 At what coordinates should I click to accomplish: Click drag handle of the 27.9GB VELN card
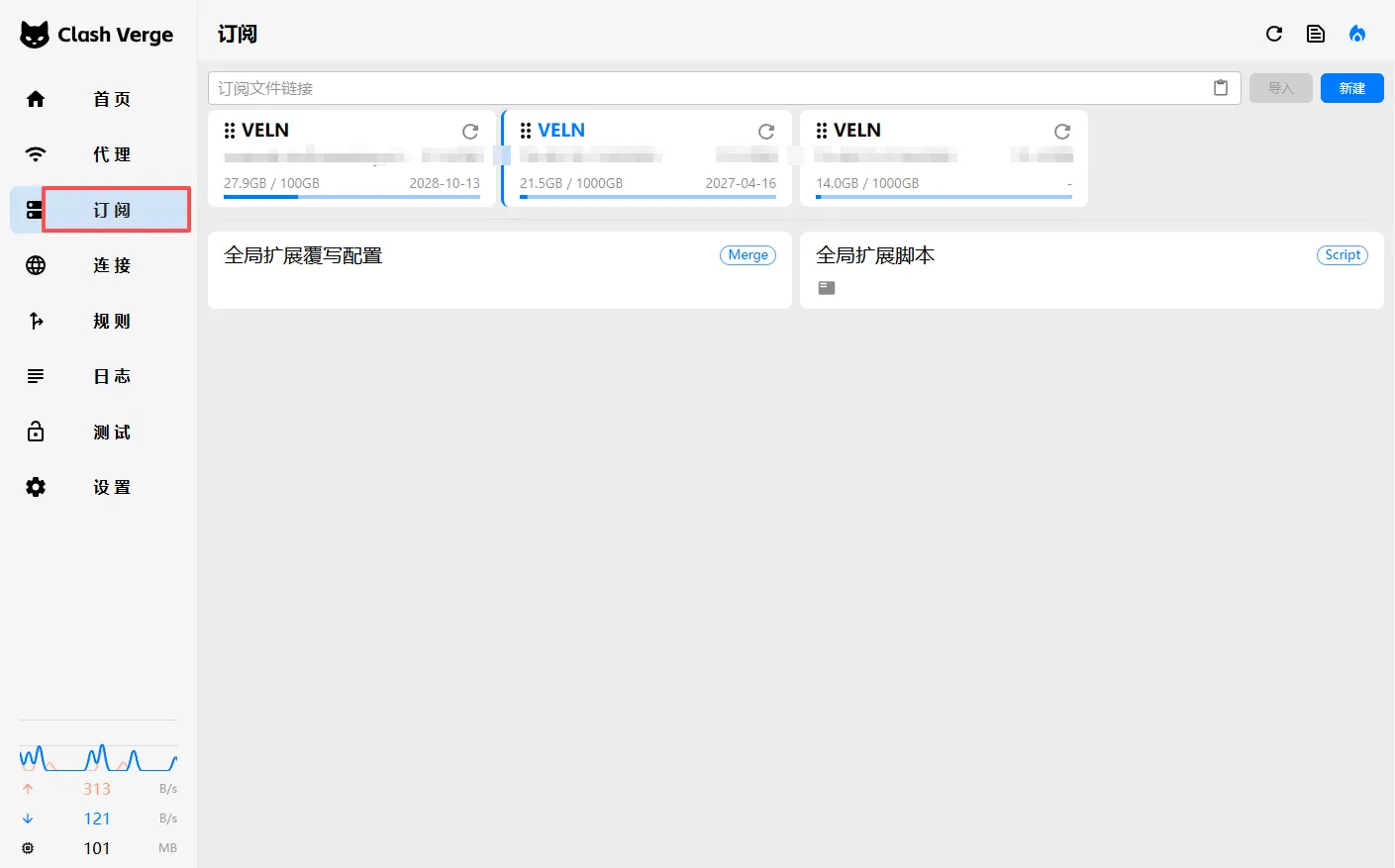point(230,131)
